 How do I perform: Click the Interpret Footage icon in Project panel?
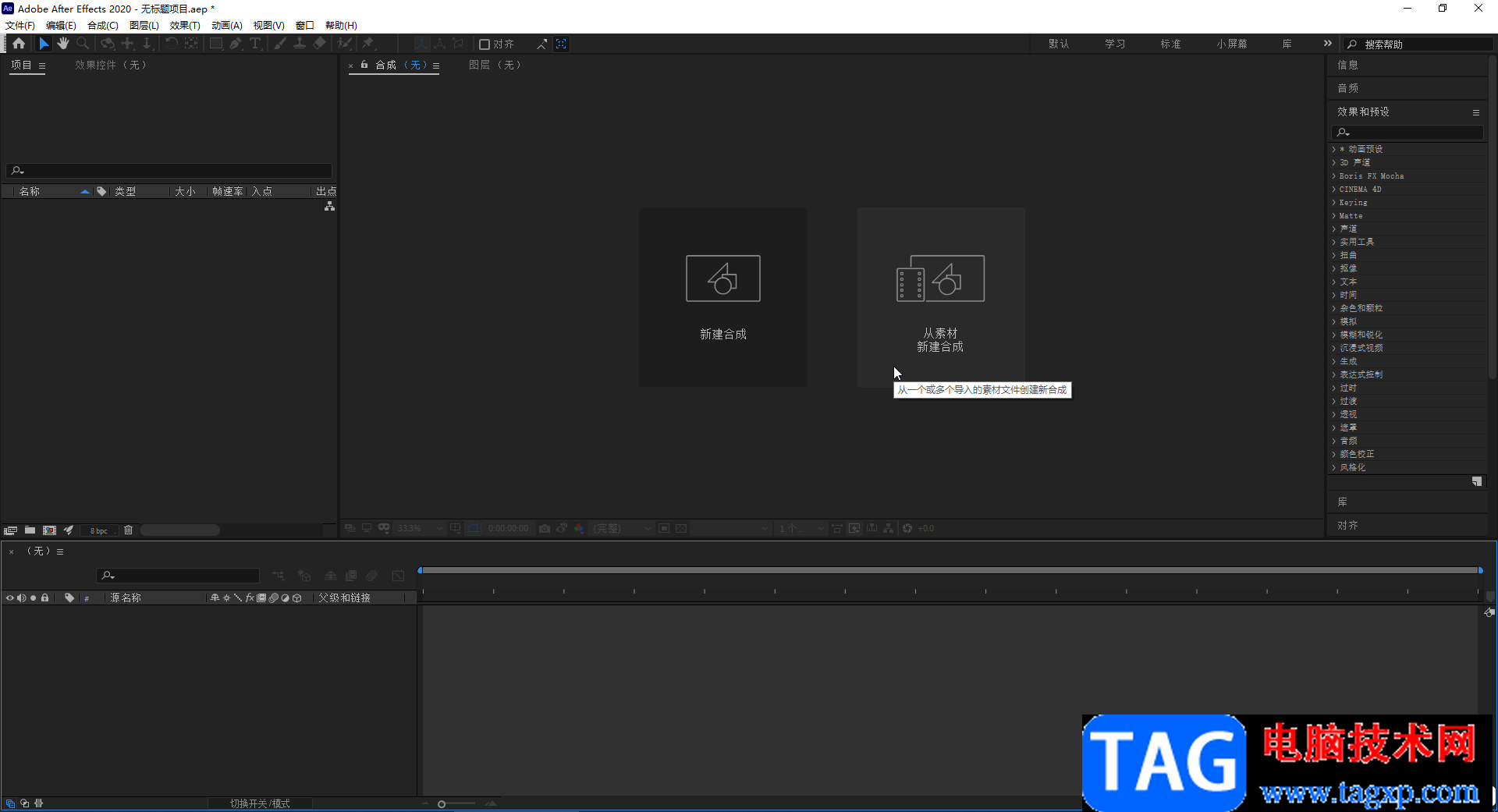click(10, 530)
